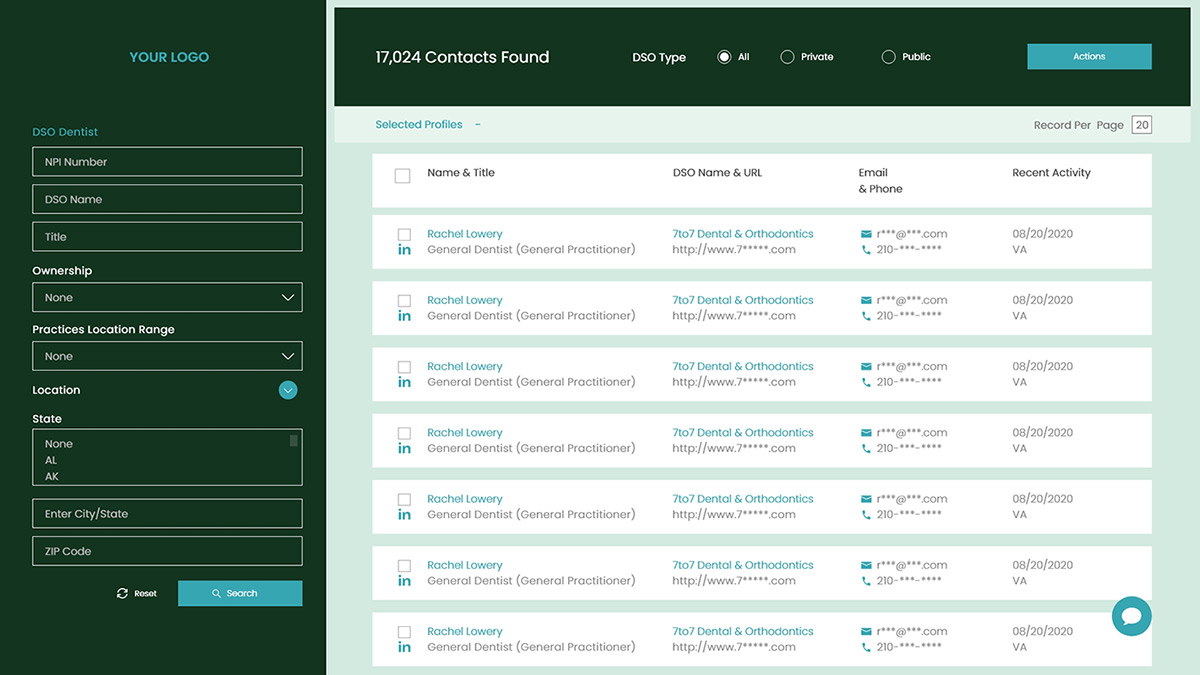Tick the first Rachel Lowery row checkbox
Screen dimensions: 1200x675
(404, 235)
